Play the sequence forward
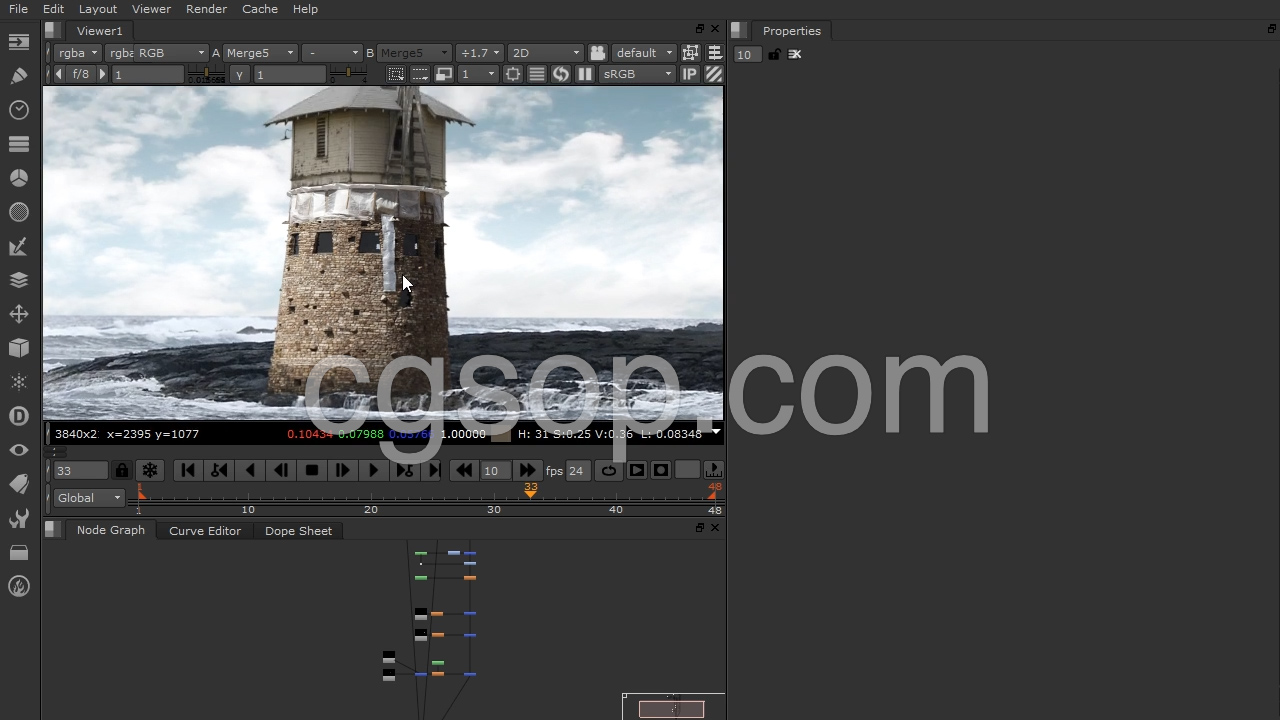Image resolution: width=1280 pixels, height=720 pixels. [373, 470]
